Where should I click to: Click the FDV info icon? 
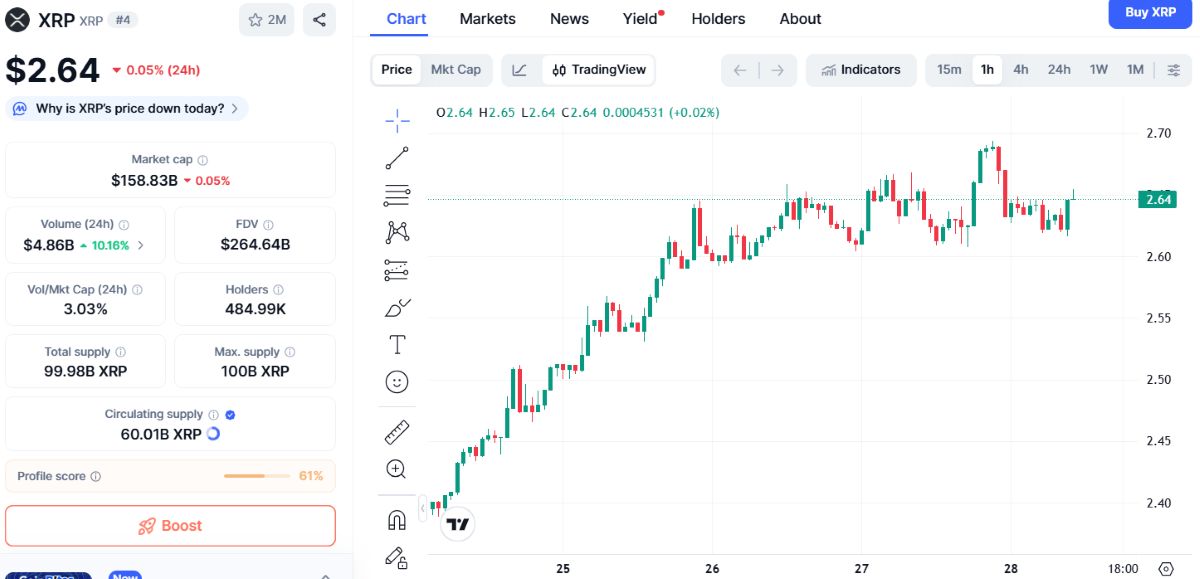tap(268, 225)
